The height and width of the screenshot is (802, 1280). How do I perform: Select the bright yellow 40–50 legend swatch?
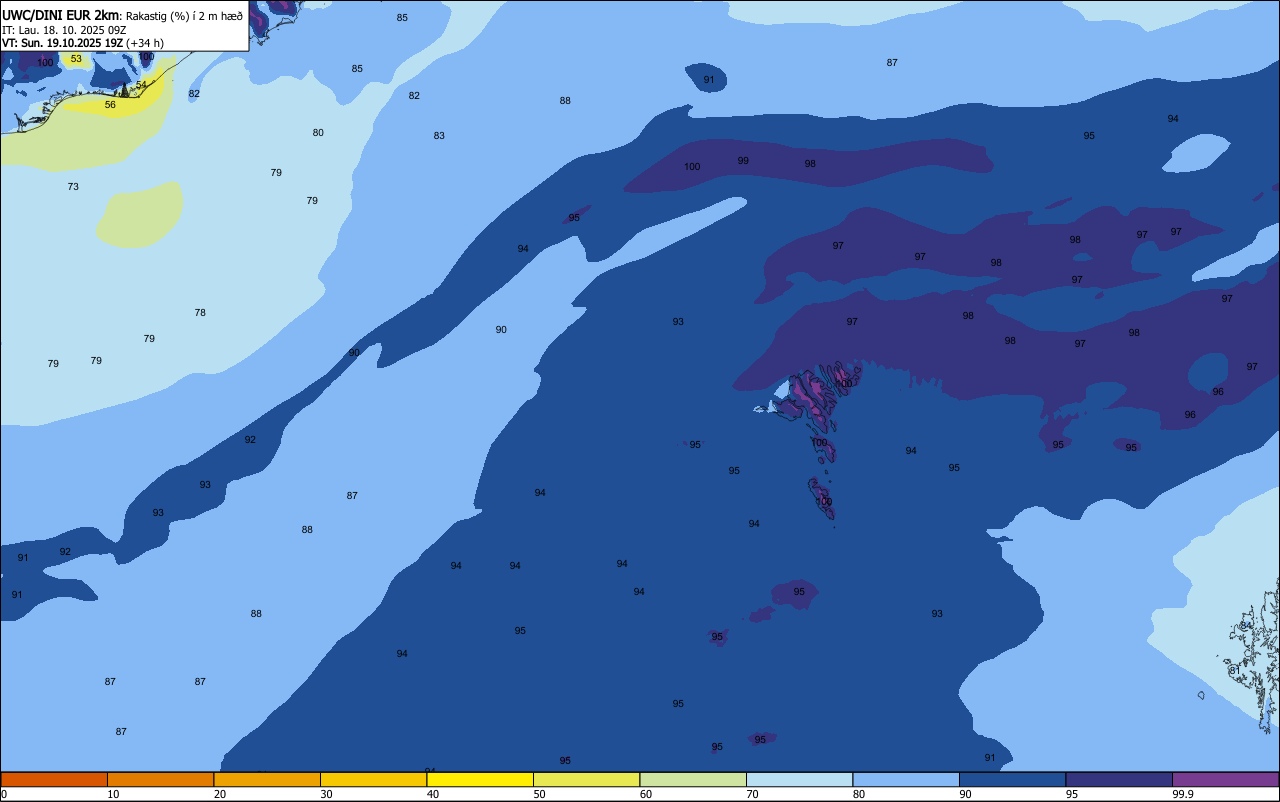[480, 779]
